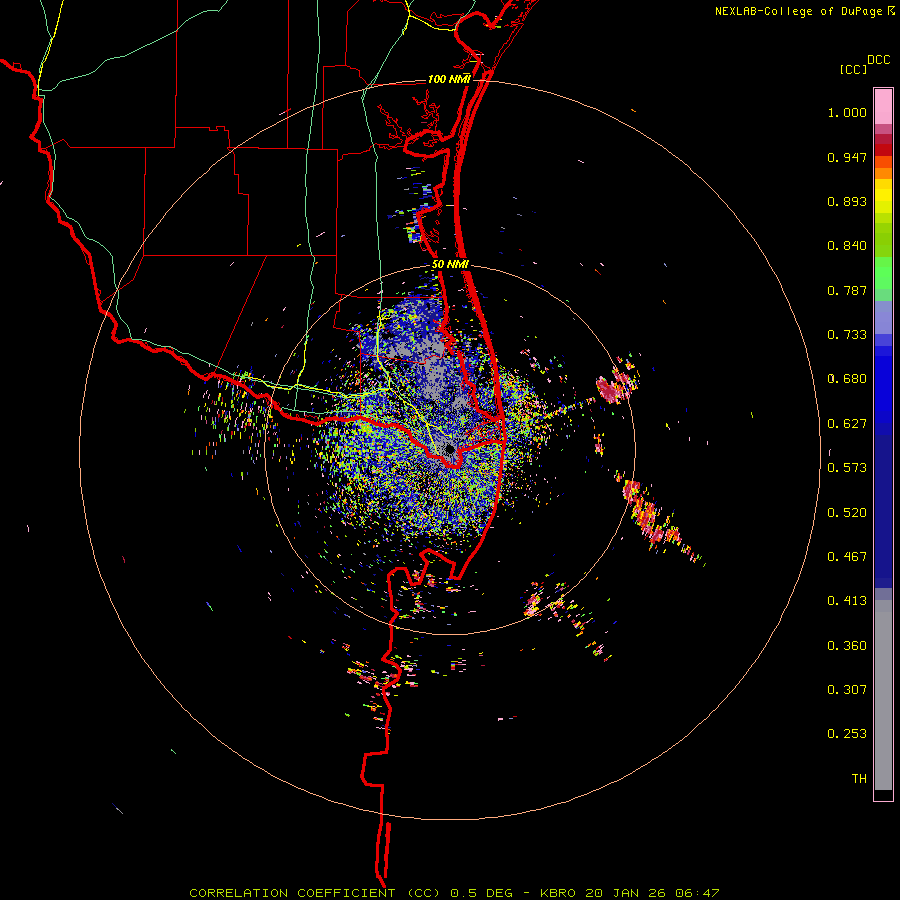Pick the bright green color bar segment
The width and height of the screenshot is (900, 900).
883,272
